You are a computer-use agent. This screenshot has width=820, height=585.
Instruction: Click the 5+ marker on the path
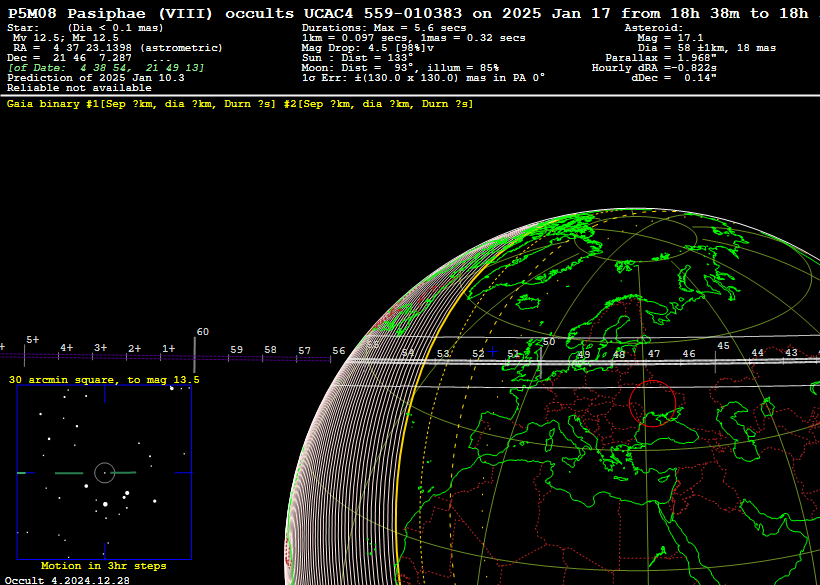coord(32,340)
